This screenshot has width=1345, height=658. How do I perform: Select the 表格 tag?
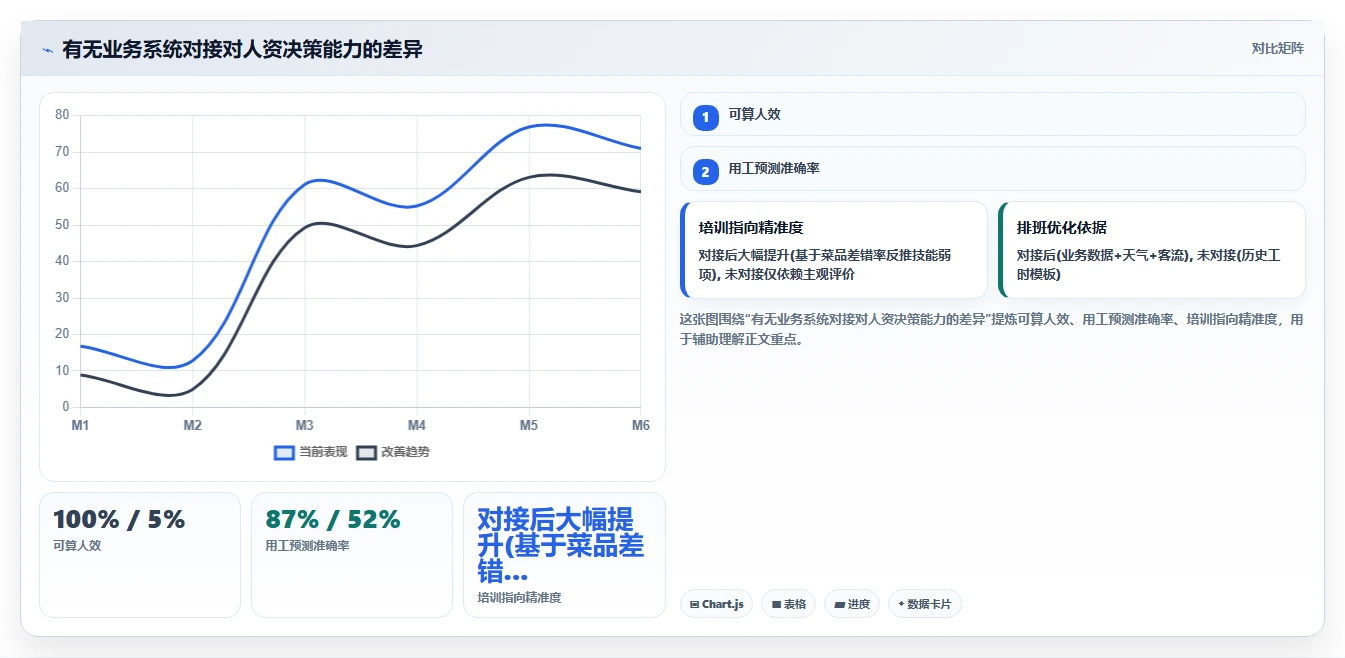coord(788,604)
